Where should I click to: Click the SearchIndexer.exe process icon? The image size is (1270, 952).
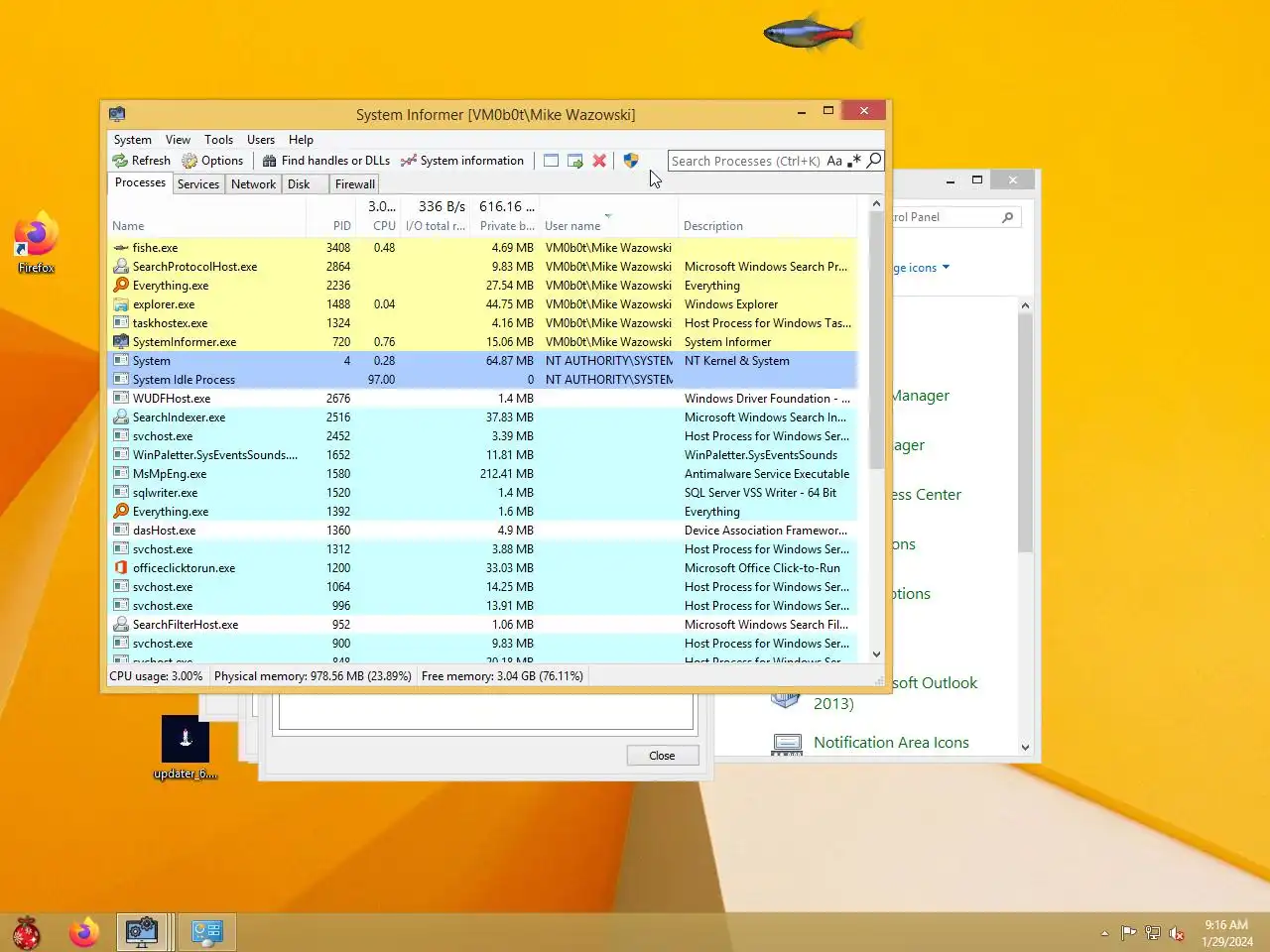[x=121, y=417]
